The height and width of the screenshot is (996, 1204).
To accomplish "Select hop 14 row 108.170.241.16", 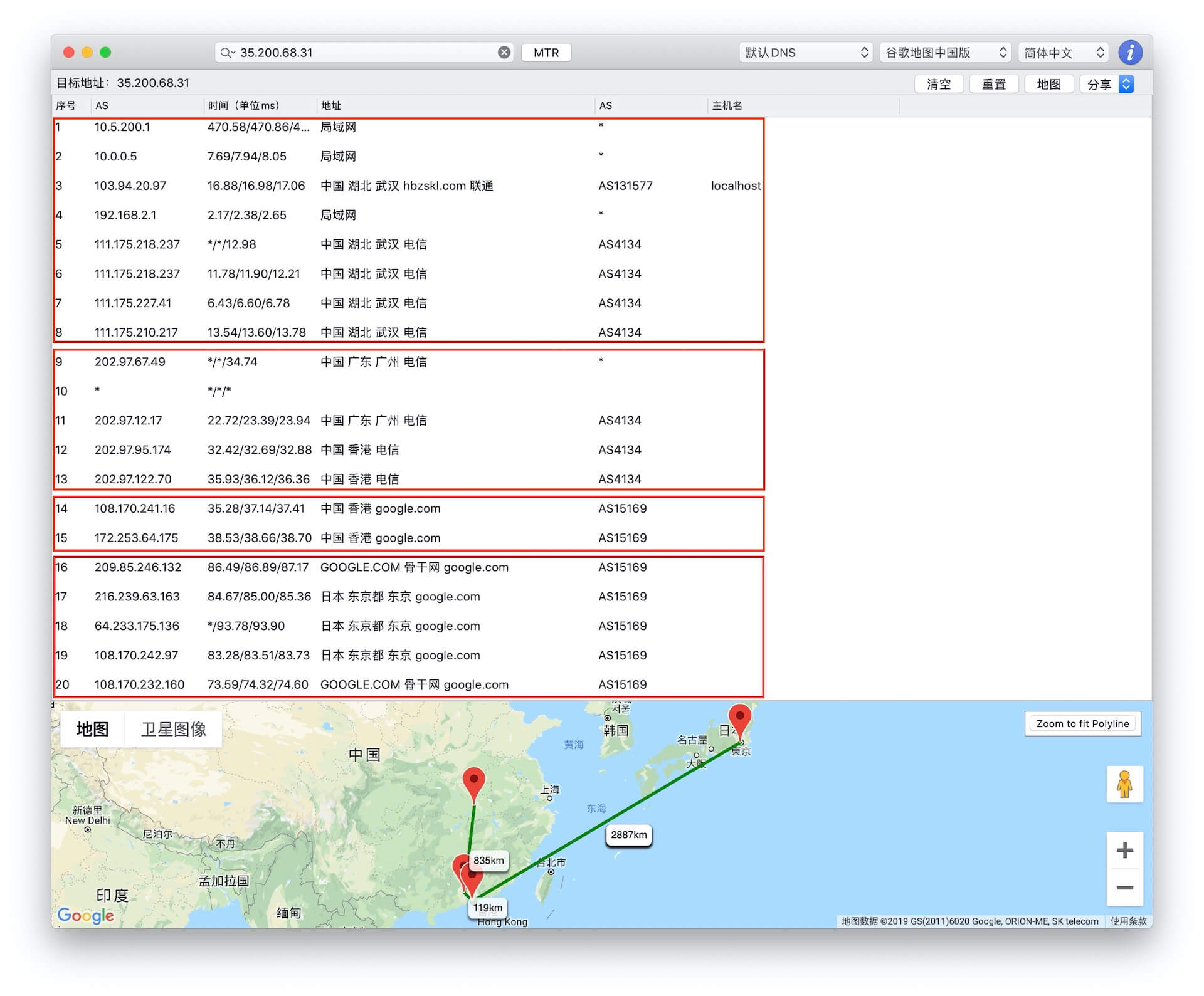I will click(x=408, y=509).
